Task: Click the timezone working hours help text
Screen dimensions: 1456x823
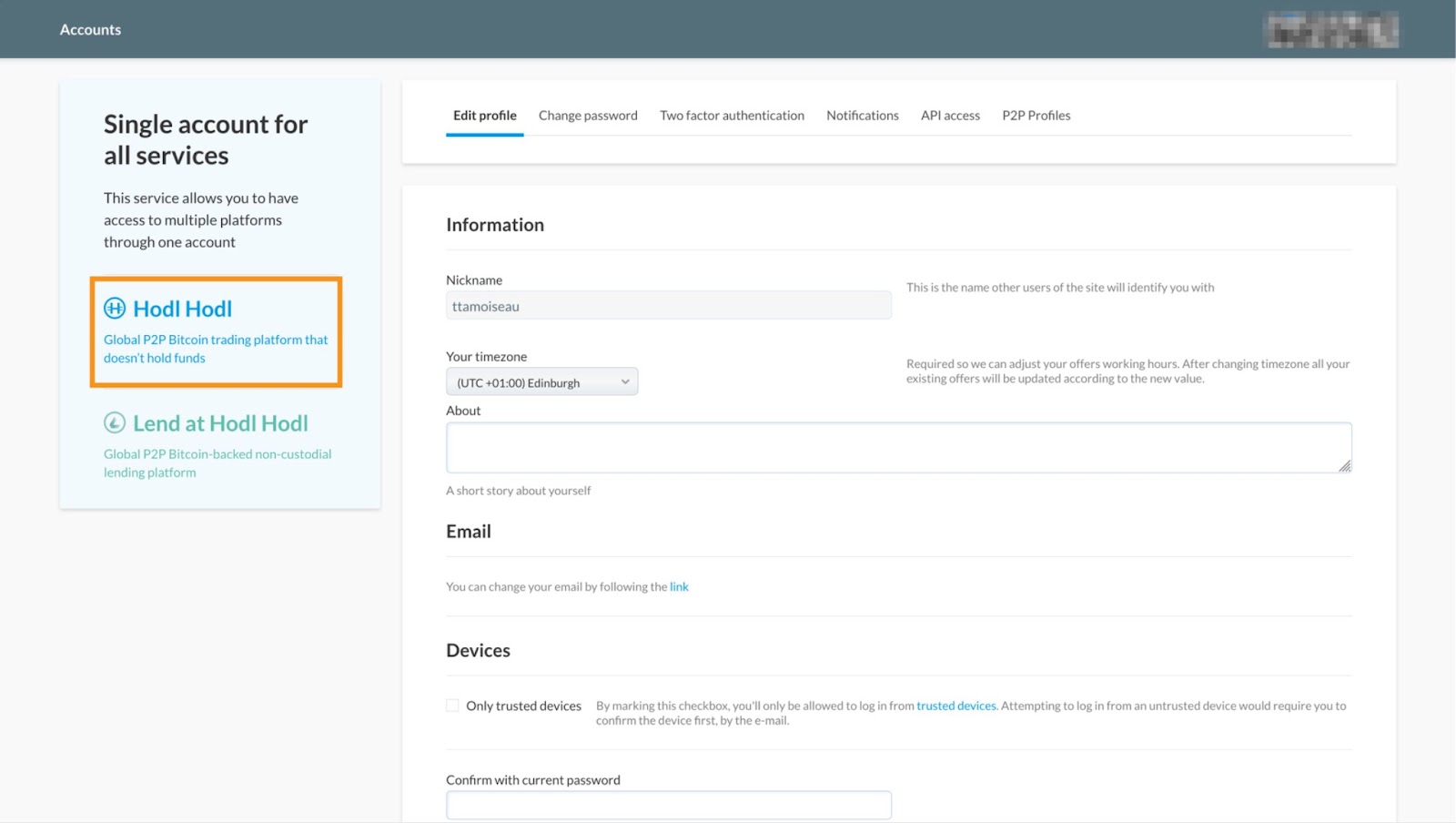Action: [x=1128, y=371]
